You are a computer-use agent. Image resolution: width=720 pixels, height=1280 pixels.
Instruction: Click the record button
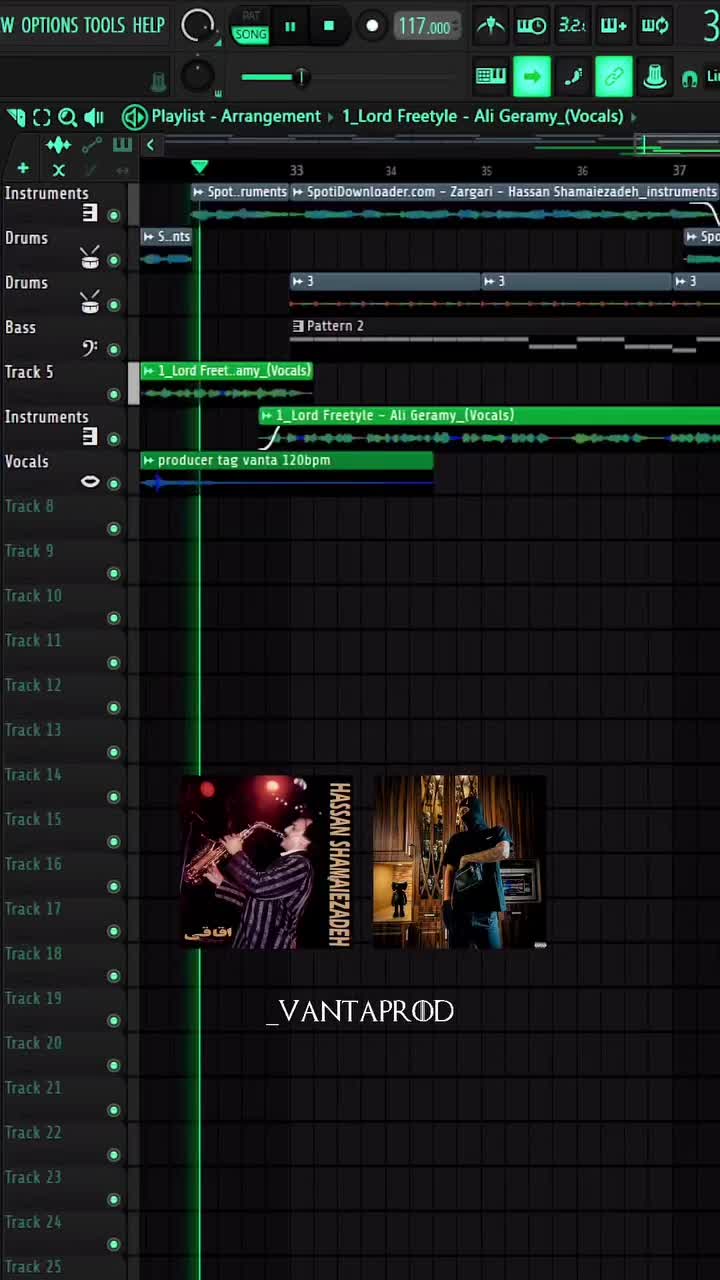372,27
